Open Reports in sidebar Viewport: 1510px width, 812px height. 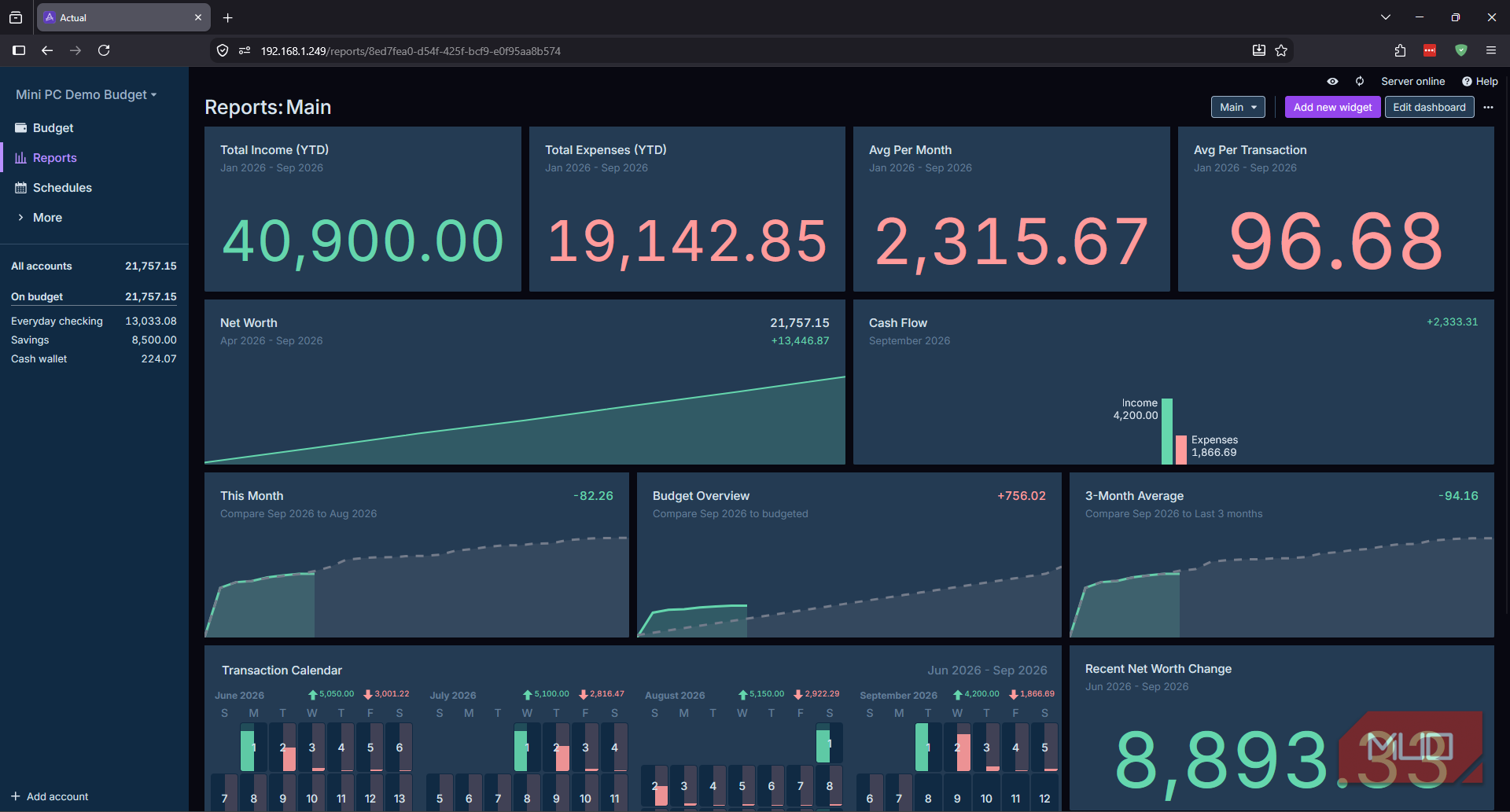click(x=94, y=157)
